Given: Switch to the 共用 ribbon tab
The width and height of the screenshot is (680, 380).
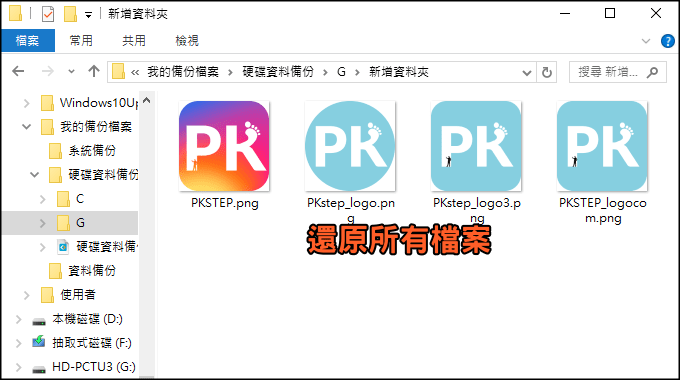Looking at the screenshot, I should click(x=134, y=41).
